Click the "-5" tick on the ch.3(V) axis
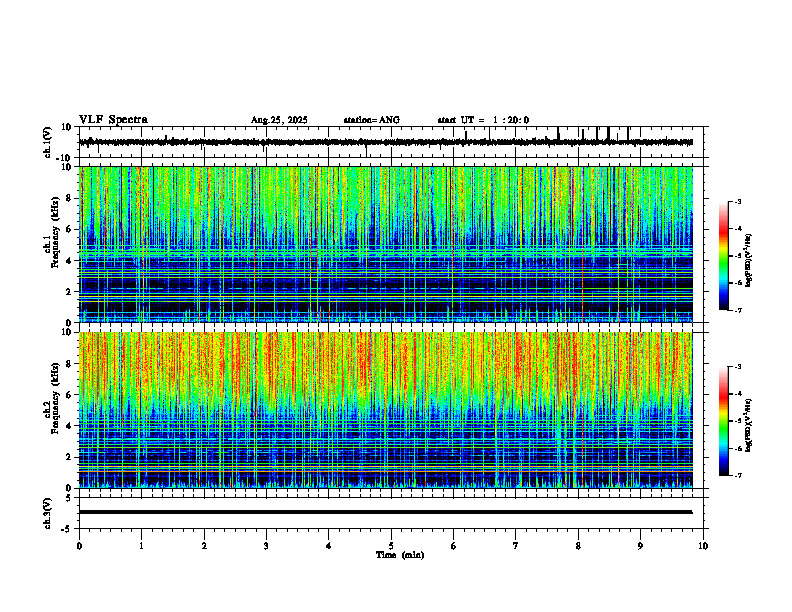 [67, 529]
